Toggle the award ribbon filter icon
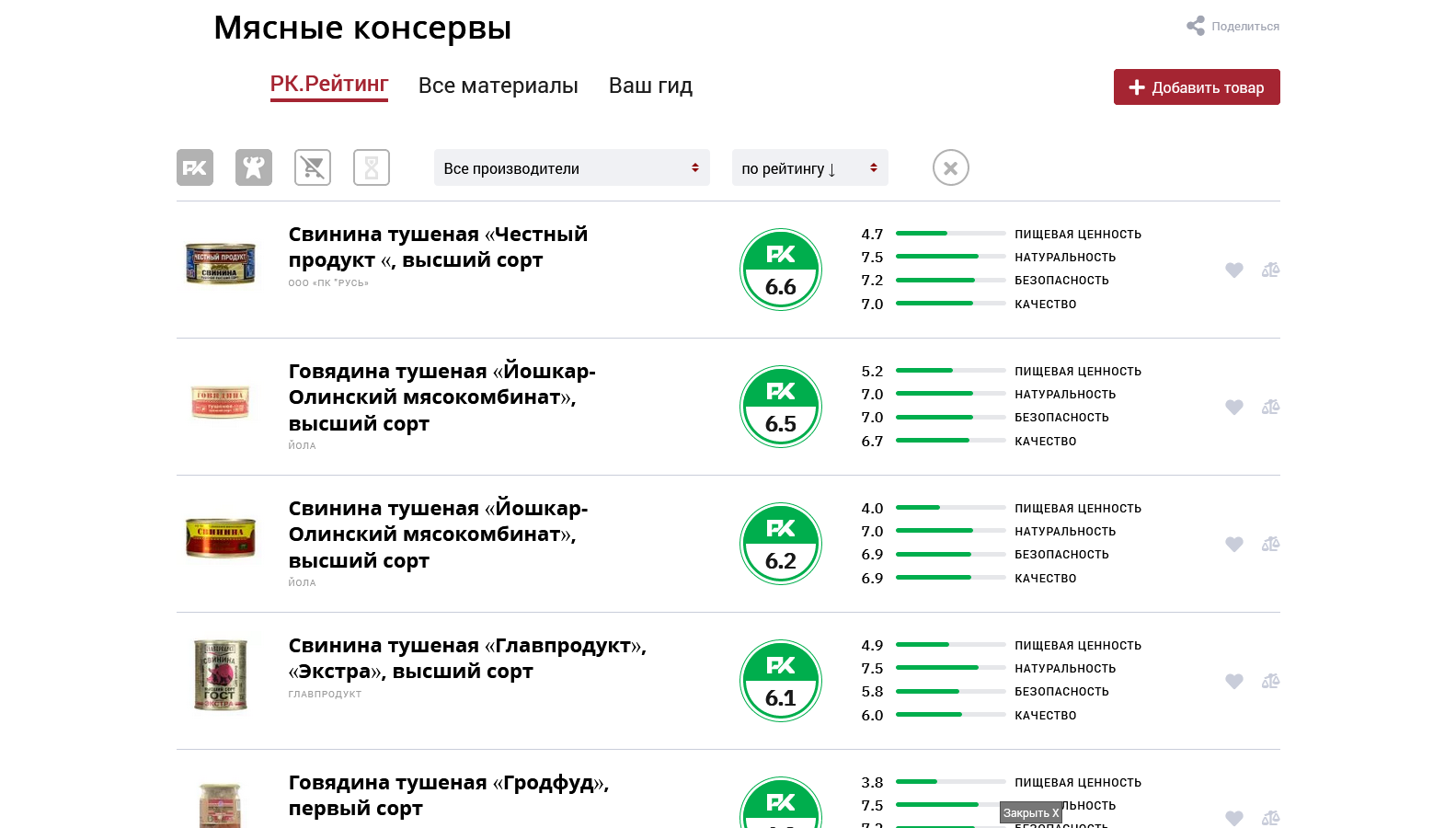Image resolution: width=1456 pixels, height=828 pixels. (254, 167)
